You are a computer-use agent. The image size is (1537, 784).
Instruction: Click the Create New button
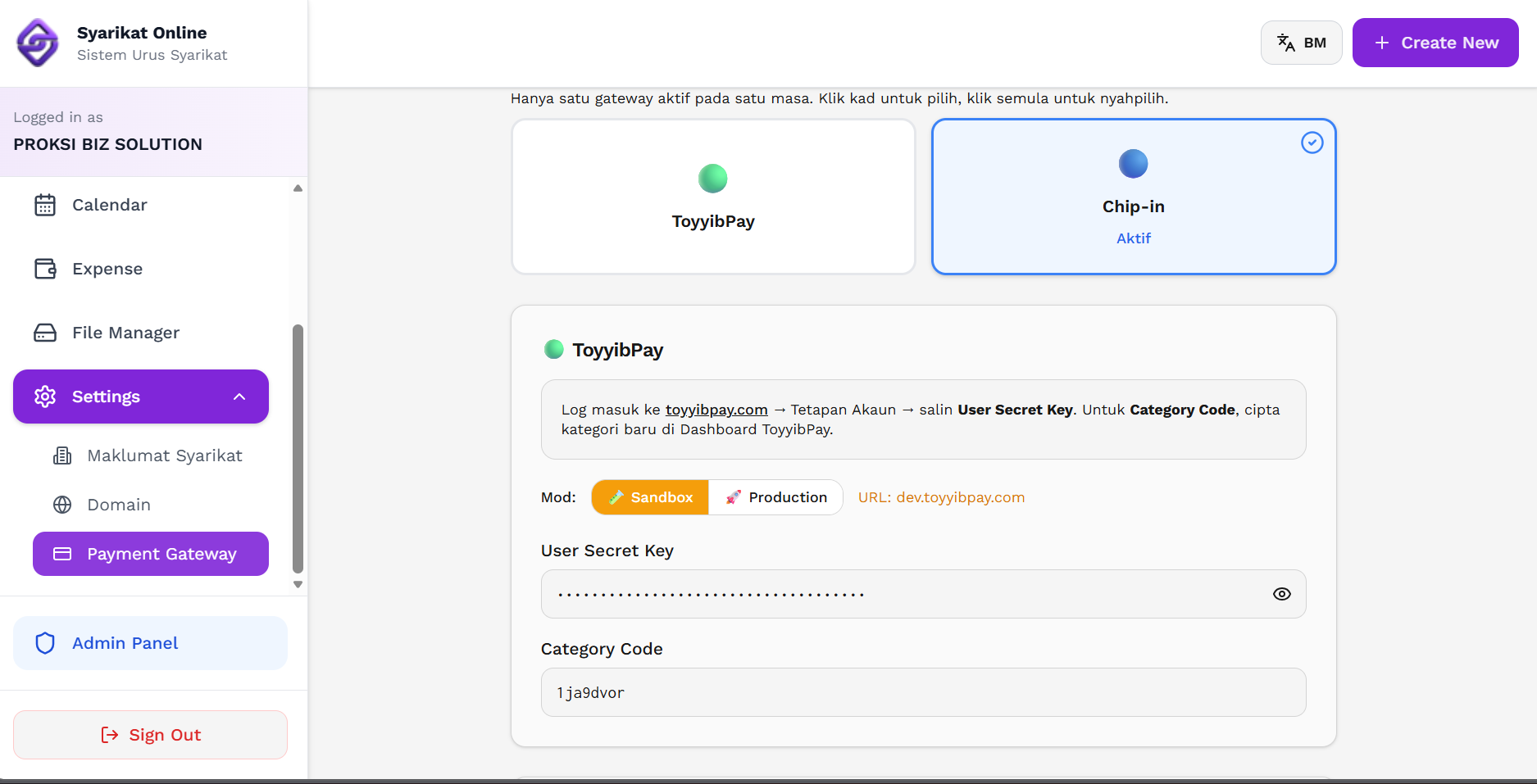click(1435, 43)
